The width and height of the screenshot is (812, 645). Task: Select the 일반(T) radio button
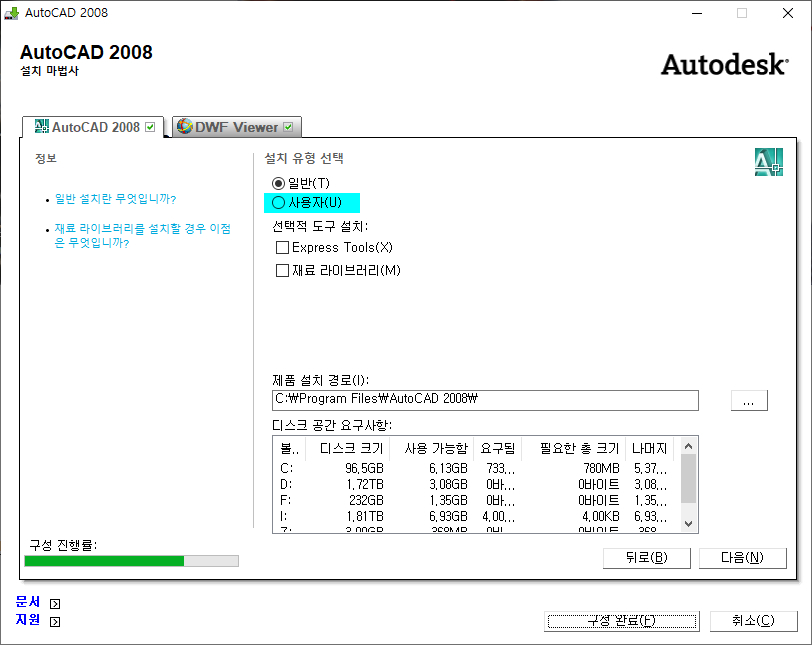[x=279, y=183]
